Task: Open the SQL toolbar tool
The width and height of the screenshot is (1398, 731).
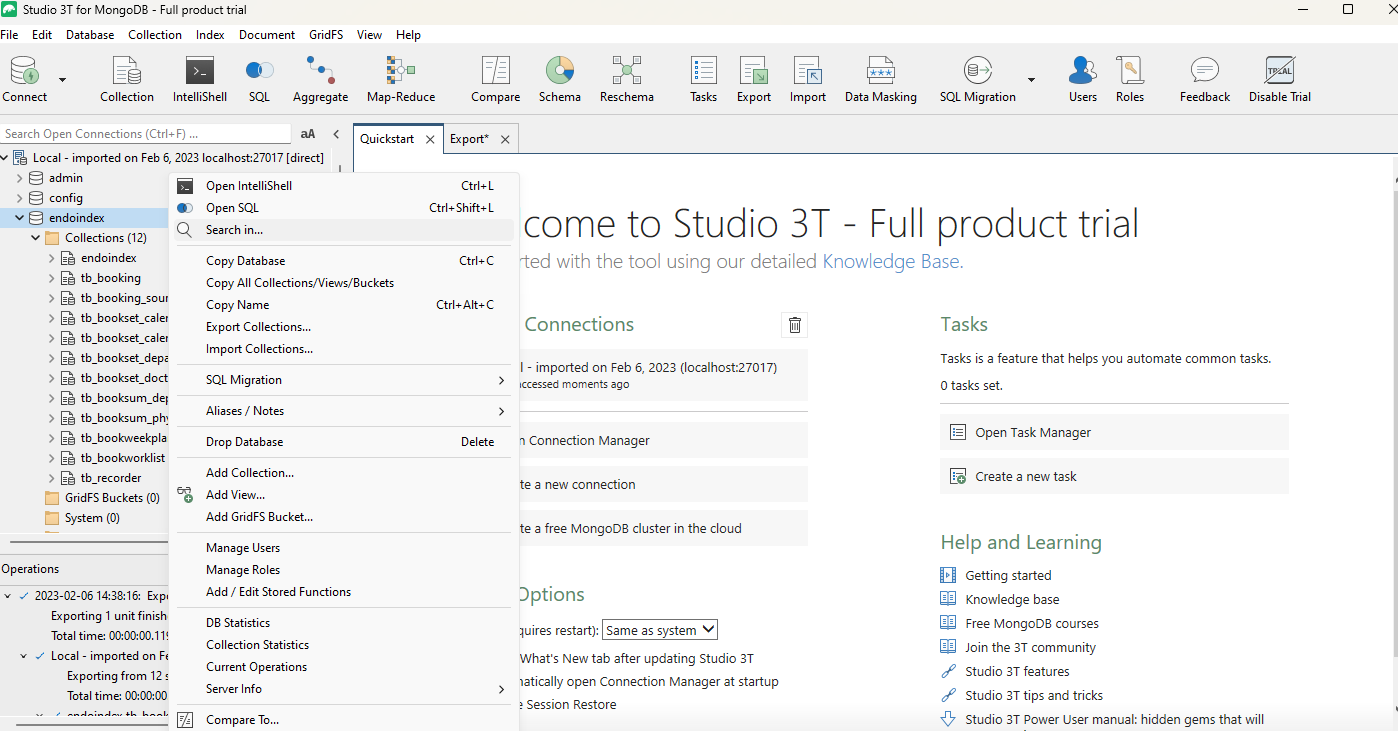Action: (x=259, y=79)
